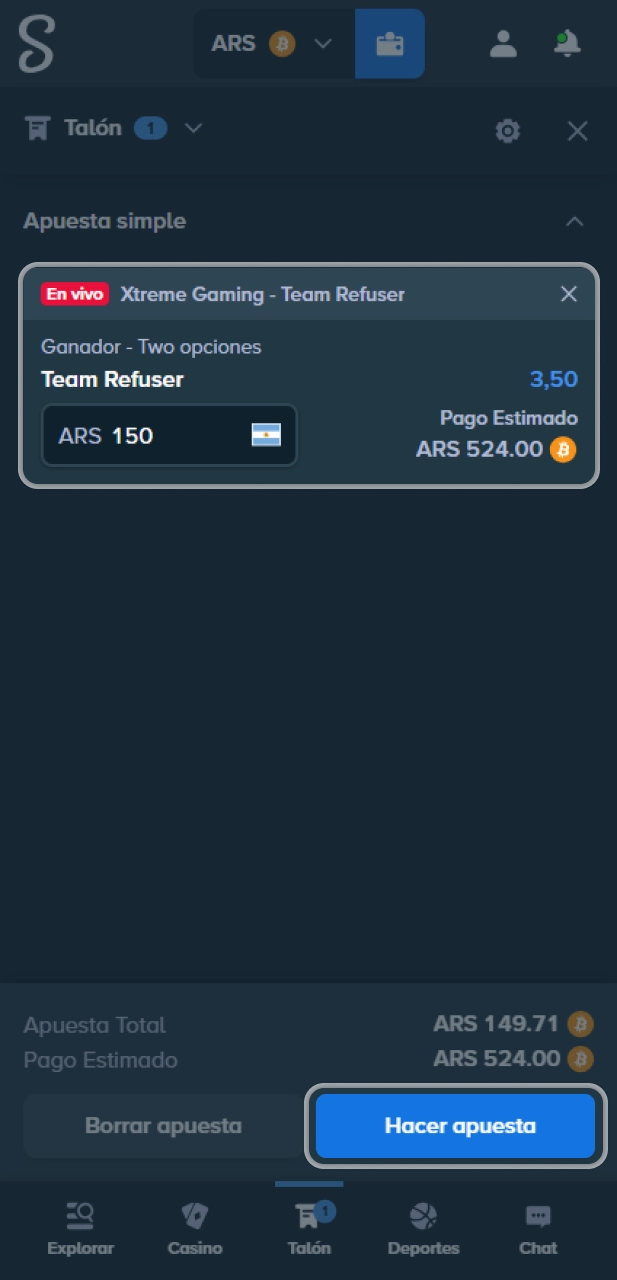Open bet slip settings gear
Viewport: 617px width, 1280px height.
pyautogui.click(x=507, y=130)
